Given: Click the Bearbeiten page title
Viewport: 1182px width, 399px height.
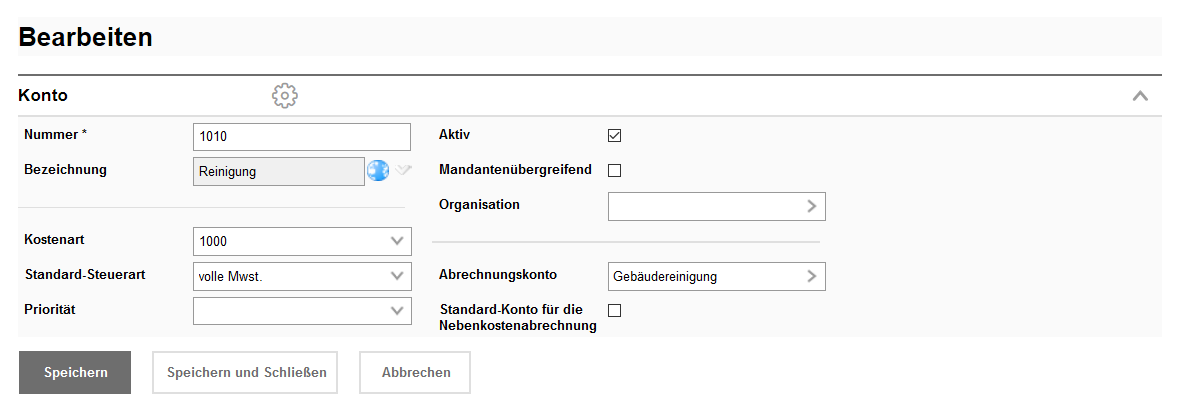Looking at the screenshot, I should pyautogui.click(x=85, y=37).
